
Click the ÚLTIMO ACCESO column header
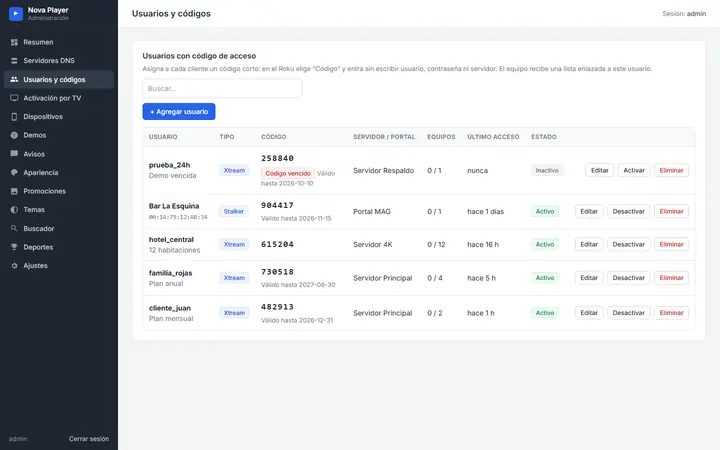[493, 137]
